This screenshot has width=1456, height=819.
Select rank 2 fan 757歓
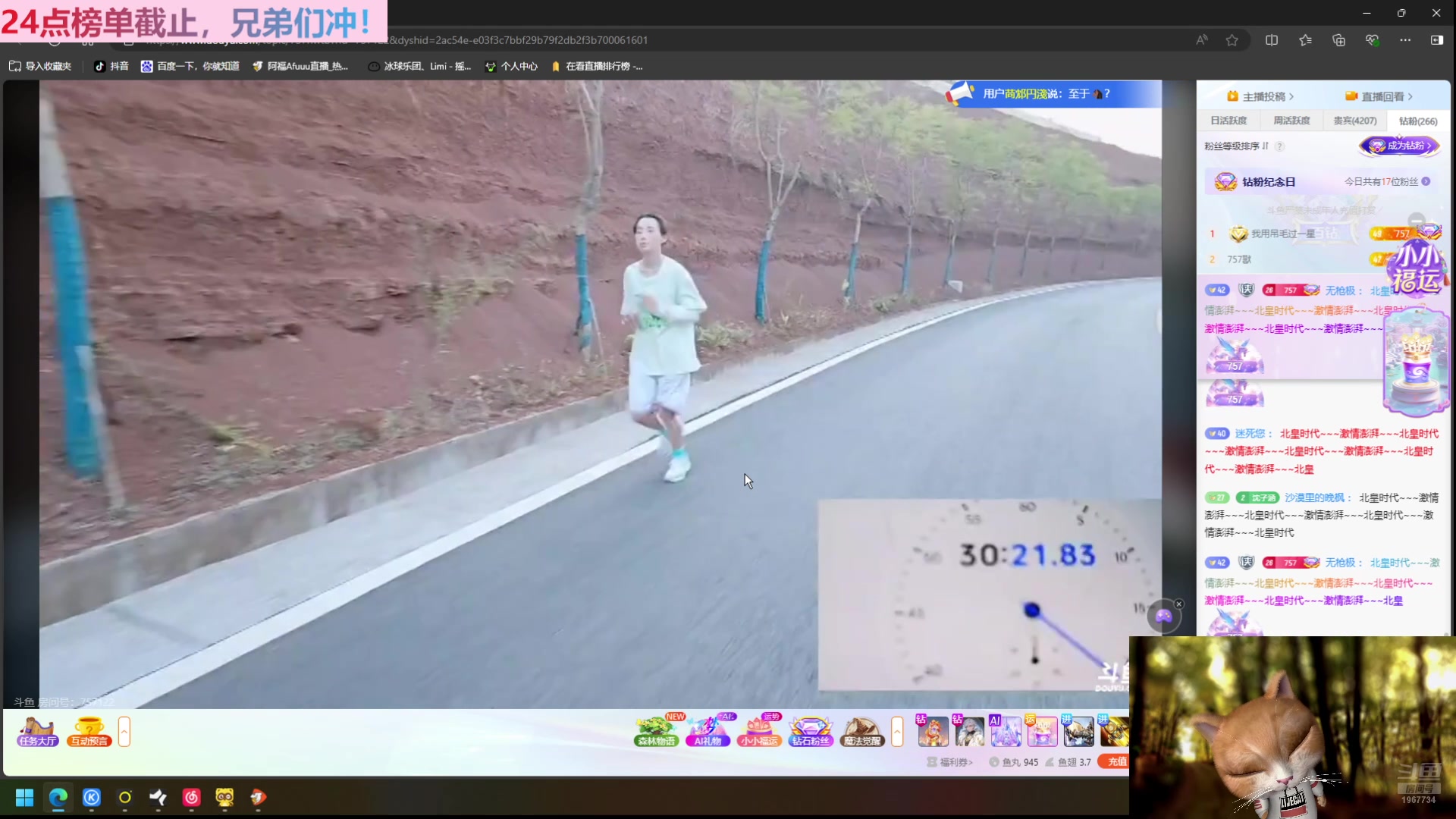click(x=1239, y=259)
